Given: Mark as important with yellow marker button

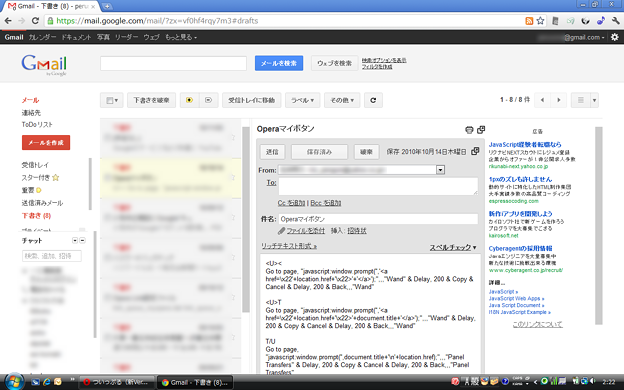Looking at the screenshot, I should click(x=189, y=100).
